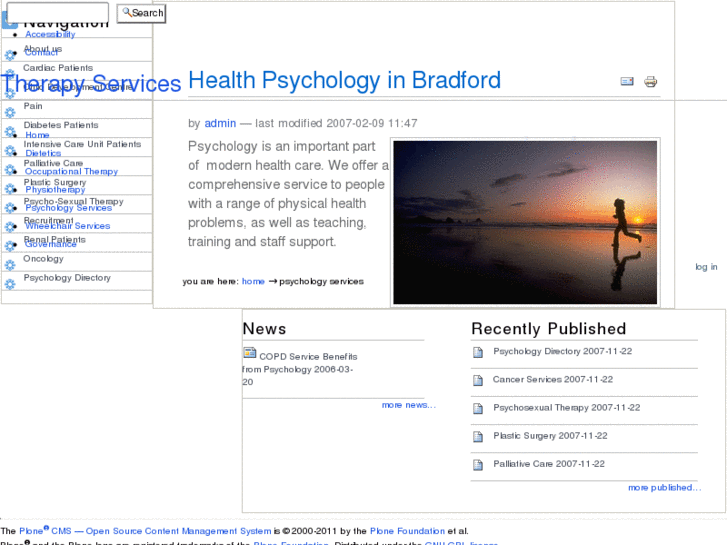This screenshot has width=727, height=545.
Task: Click the gear icon beside Pain
Action: 10,112
